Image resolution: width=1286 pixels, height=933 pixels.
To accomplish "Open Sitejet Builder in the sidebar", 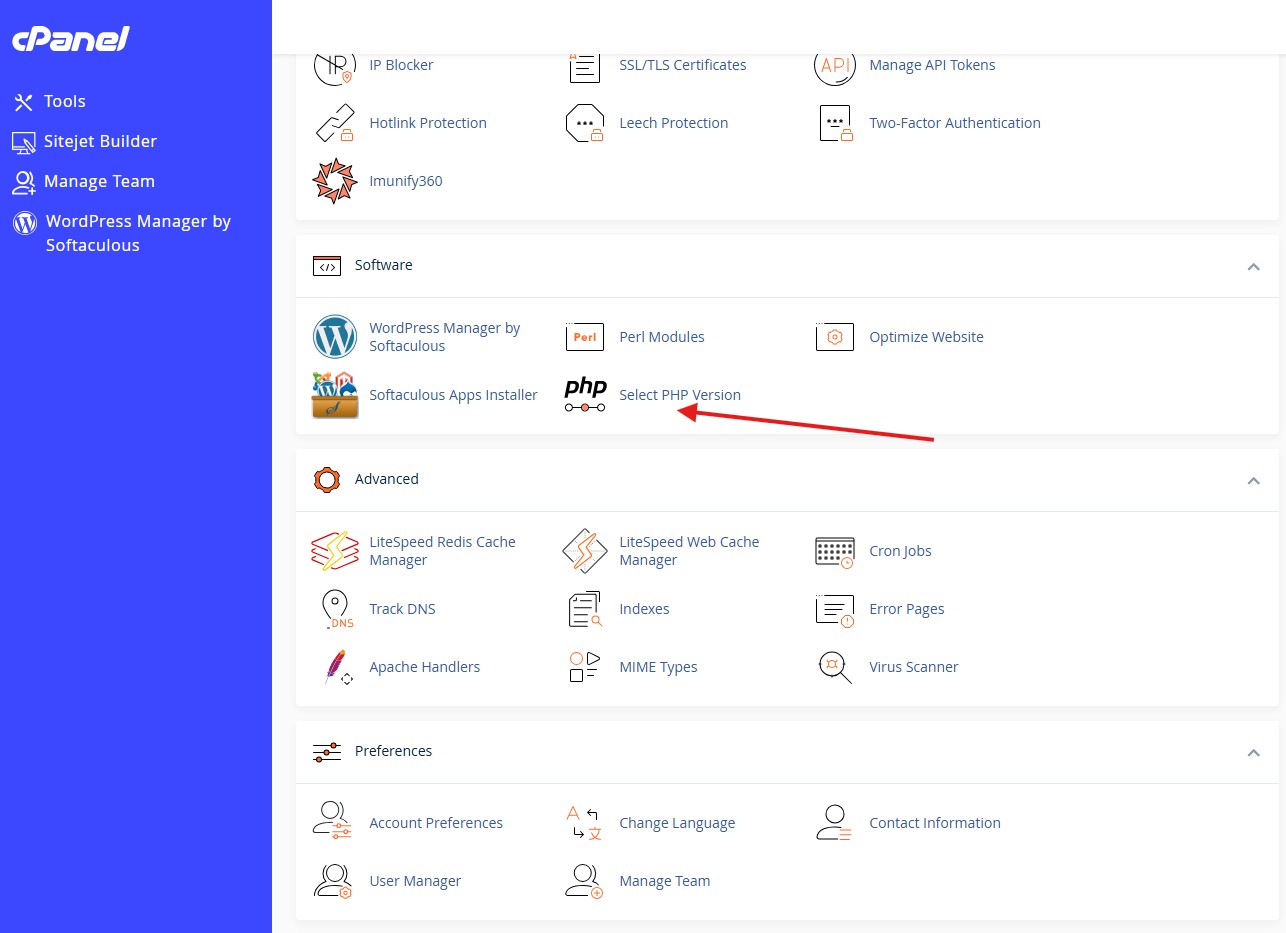I will 84,141.
